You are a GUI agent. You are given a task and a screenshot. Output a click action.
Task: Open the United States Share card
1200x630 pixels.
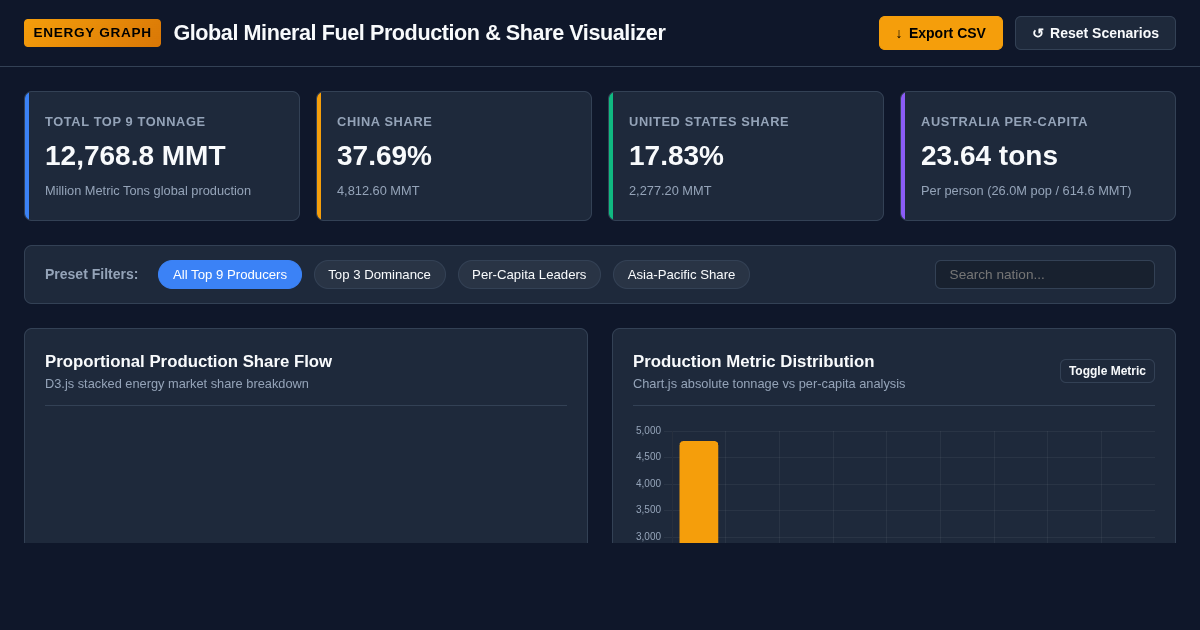[746, 156]
